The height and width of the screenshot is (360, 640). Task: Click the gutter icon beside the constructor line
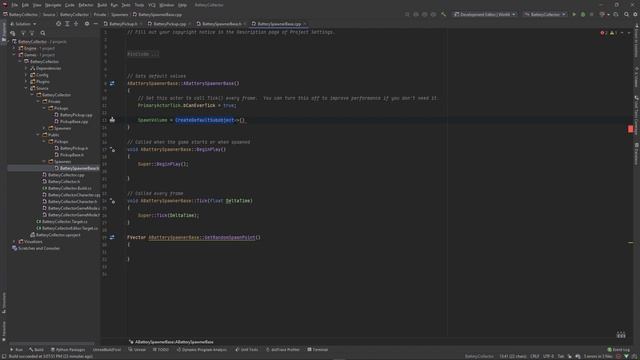[x=112, y=83]
